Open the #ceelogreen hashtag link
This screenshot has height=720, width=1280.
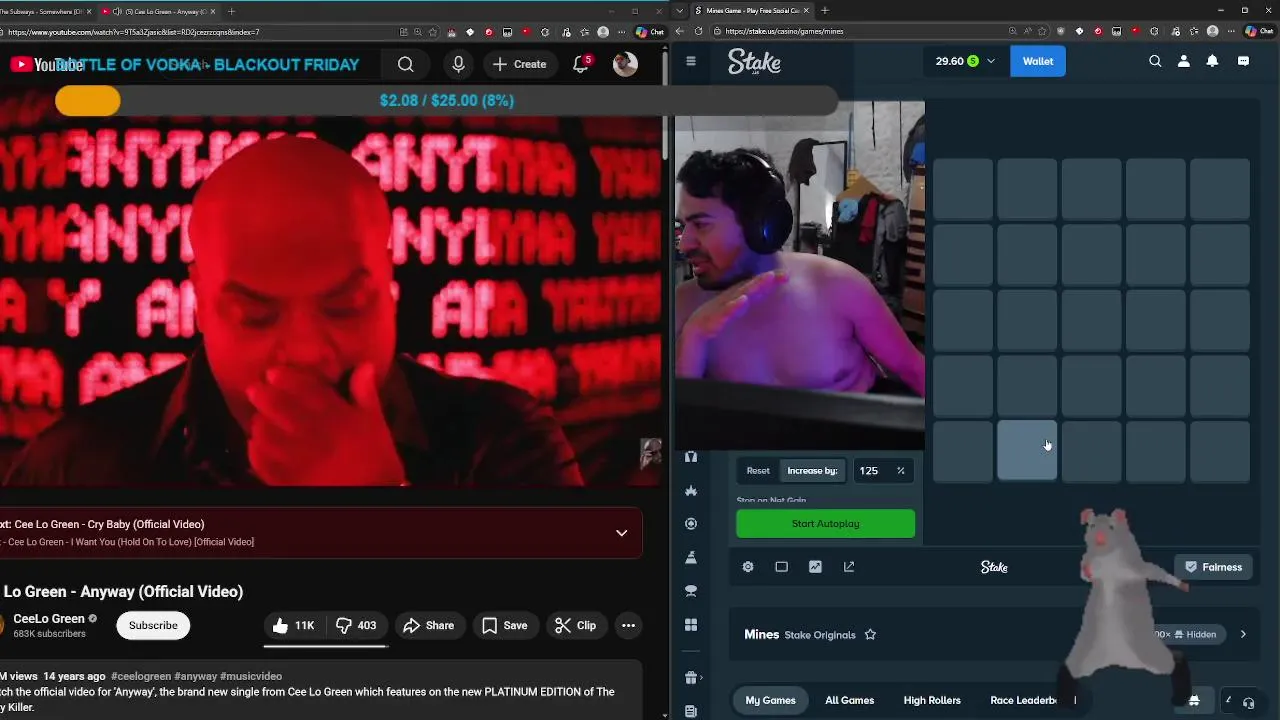click(x=140, y=676)
